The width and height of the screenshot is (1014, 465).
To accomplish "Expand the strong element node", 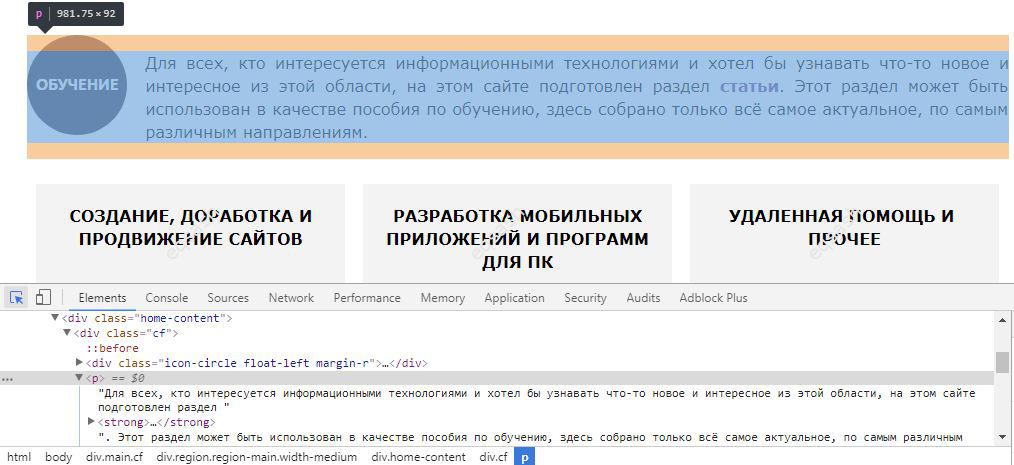I will [91, 422].
